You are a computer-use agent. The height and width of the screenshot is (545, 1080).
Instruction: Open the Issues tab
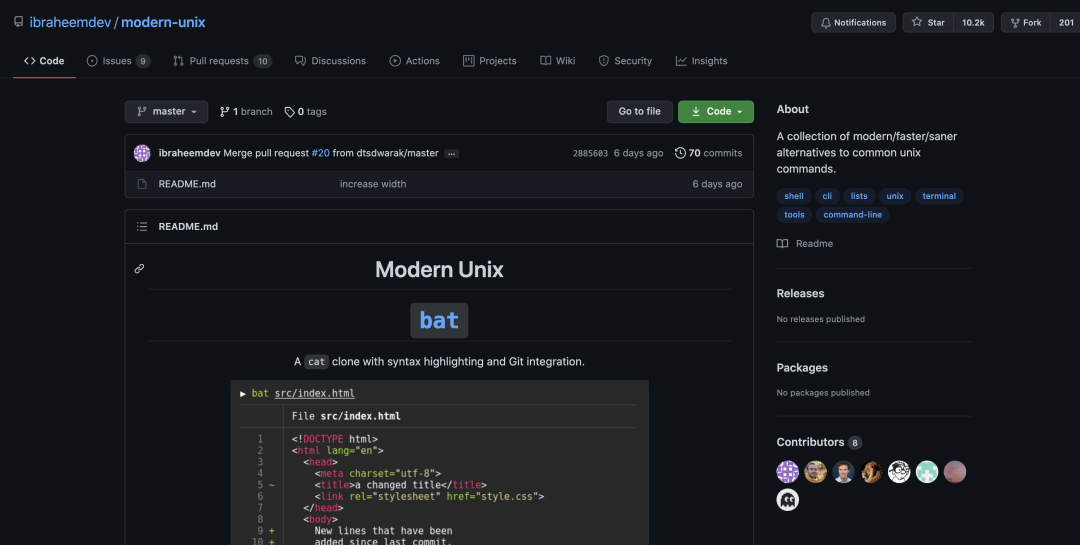click(x=118, y=61)
